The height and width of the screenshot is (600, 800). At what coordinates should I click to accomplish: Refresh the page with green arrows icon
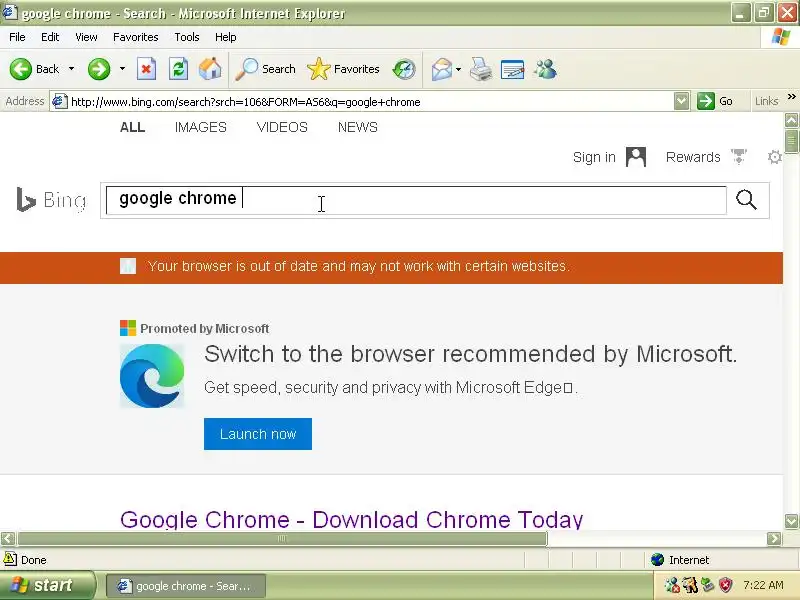tap(179, 69)
